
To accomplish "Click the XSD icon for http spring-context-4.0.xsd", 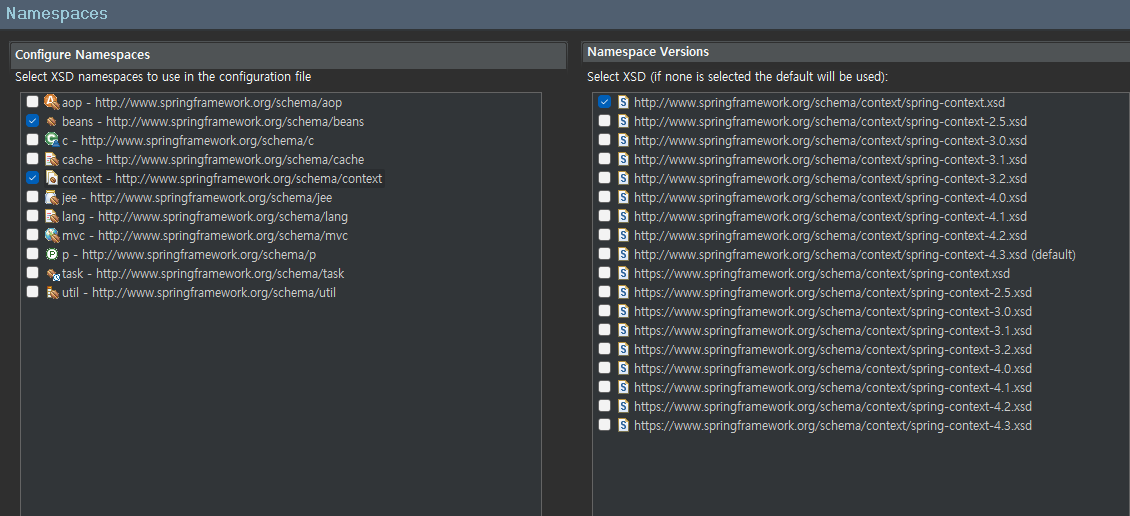I will pos(623,197).
